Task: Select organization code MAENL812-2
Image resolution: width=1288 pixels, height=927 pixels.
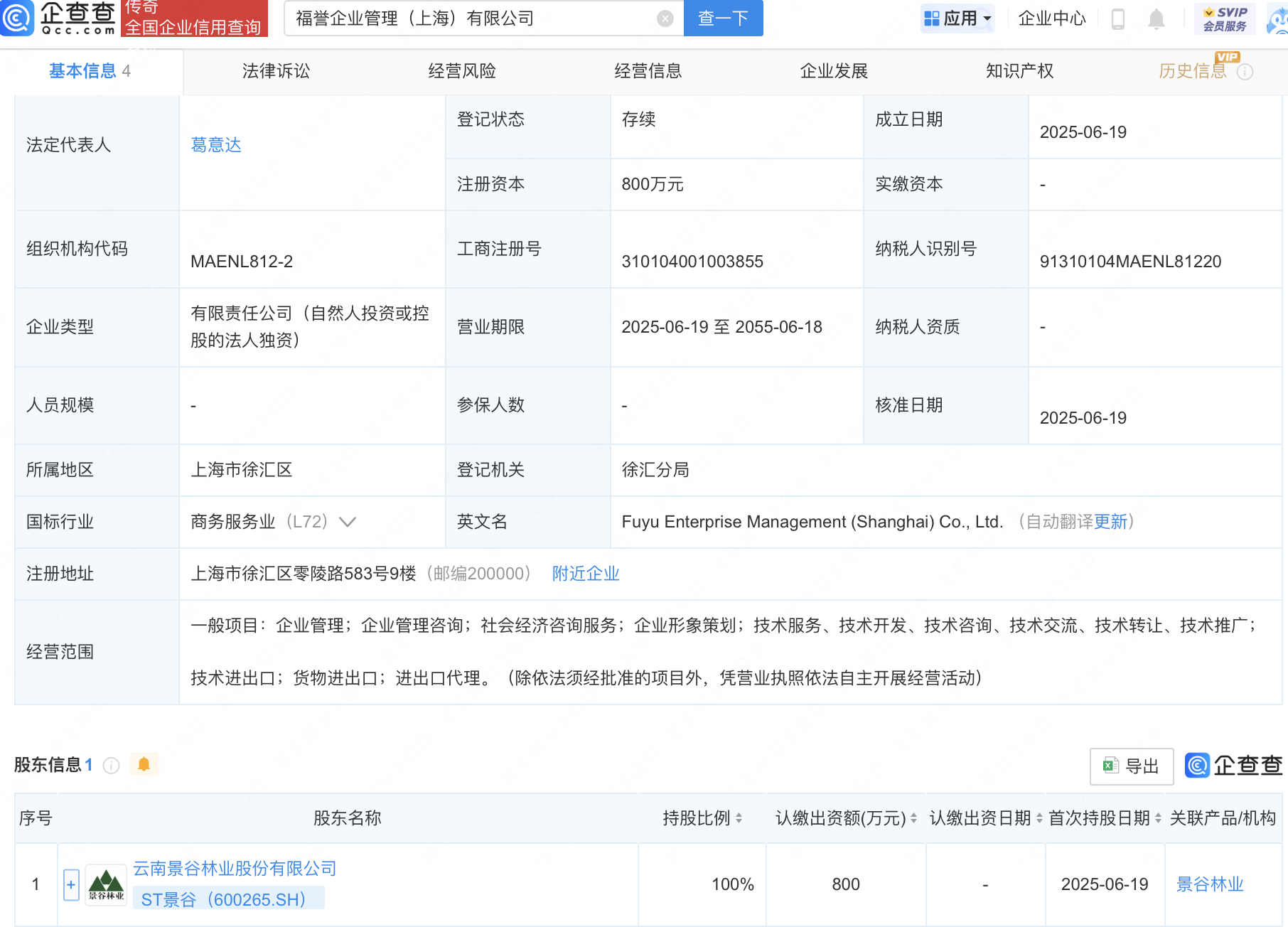Action: tap(242, 262)
